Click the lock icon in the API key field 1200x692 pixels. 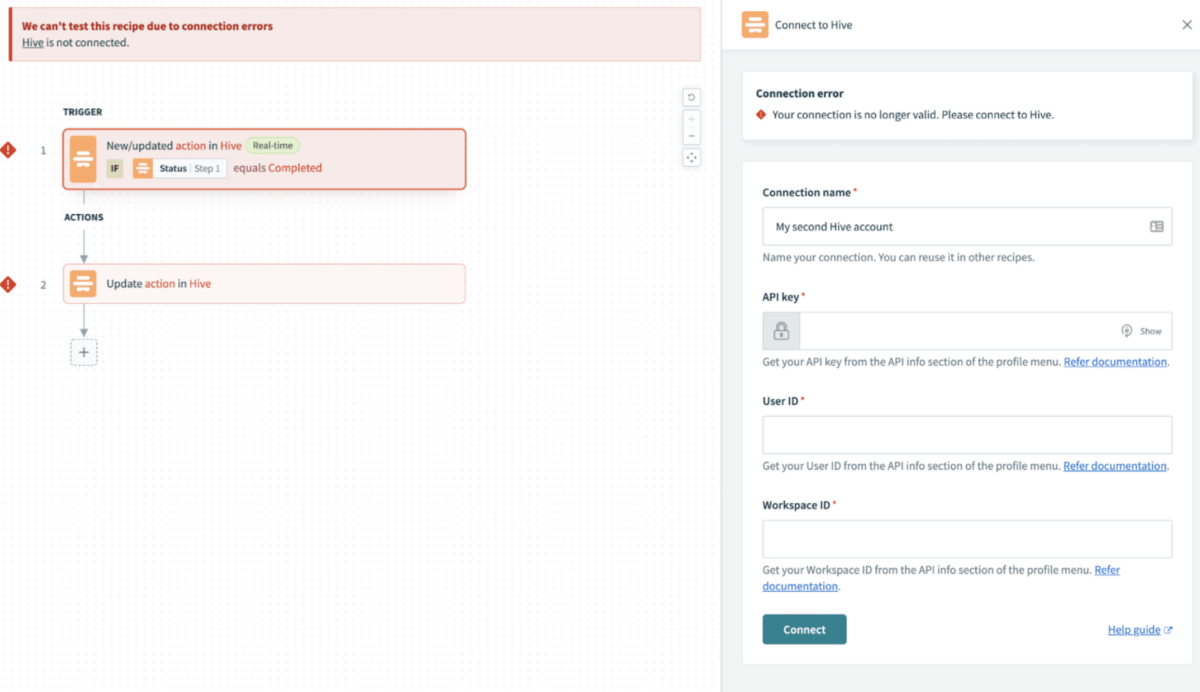(780, 331)
